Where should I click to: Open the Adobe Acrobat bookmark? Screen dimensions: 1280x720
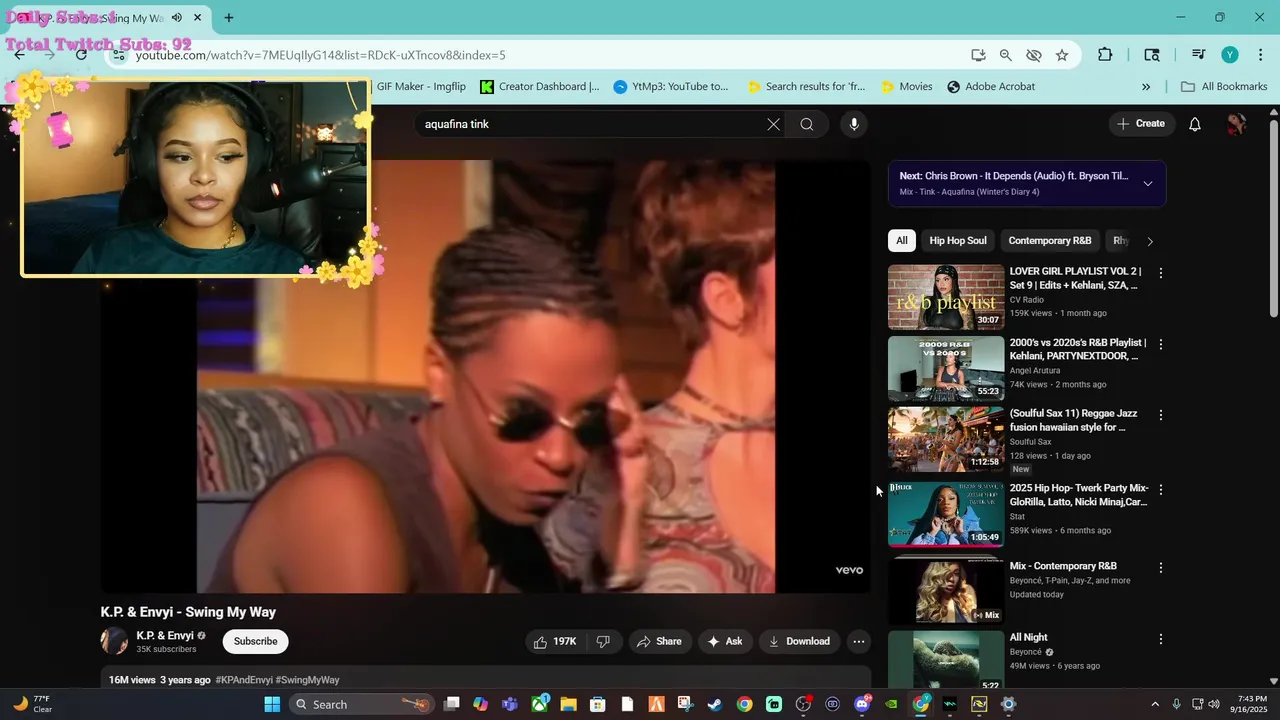click(x=991, y=87)
